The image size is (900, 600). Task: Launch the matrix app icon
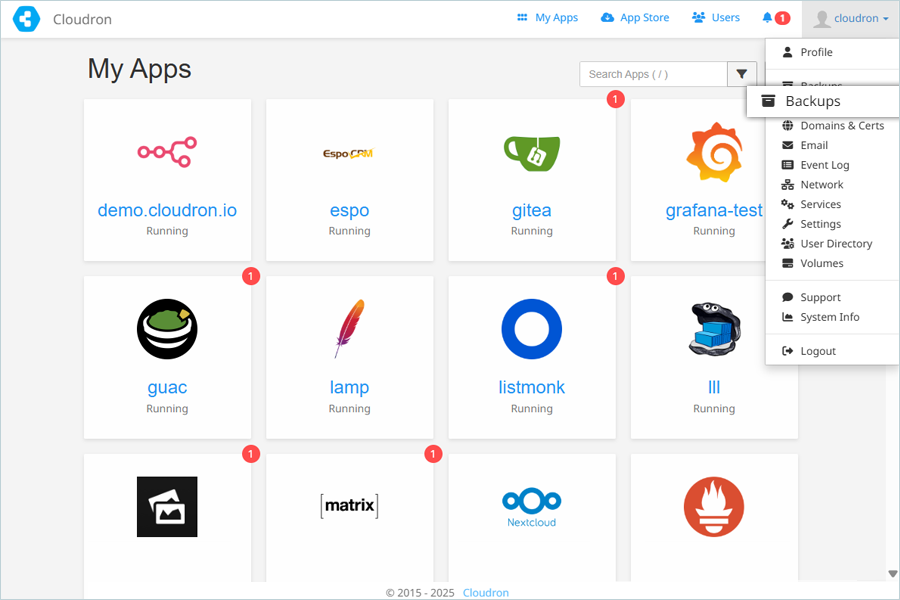350,506
